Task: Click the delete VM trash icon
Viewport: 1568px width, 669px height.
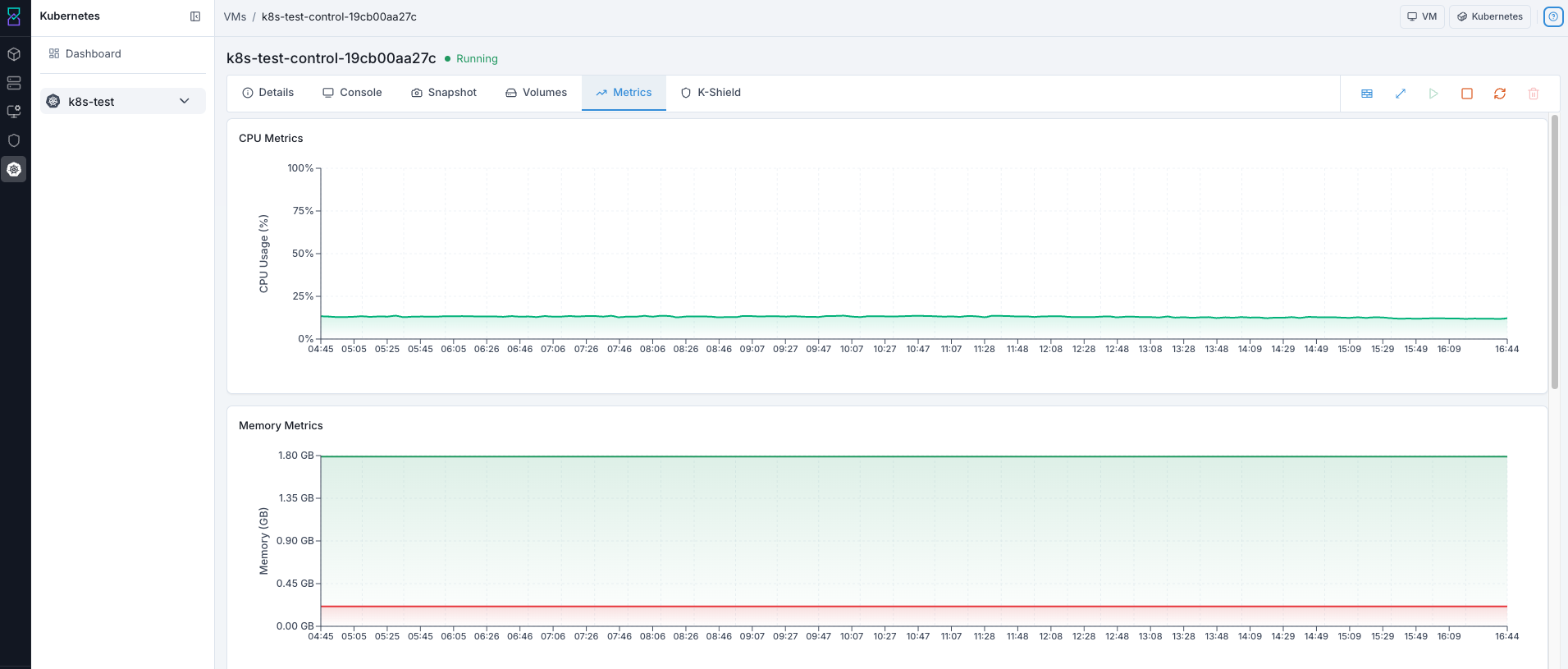Action: [1534, 94]
